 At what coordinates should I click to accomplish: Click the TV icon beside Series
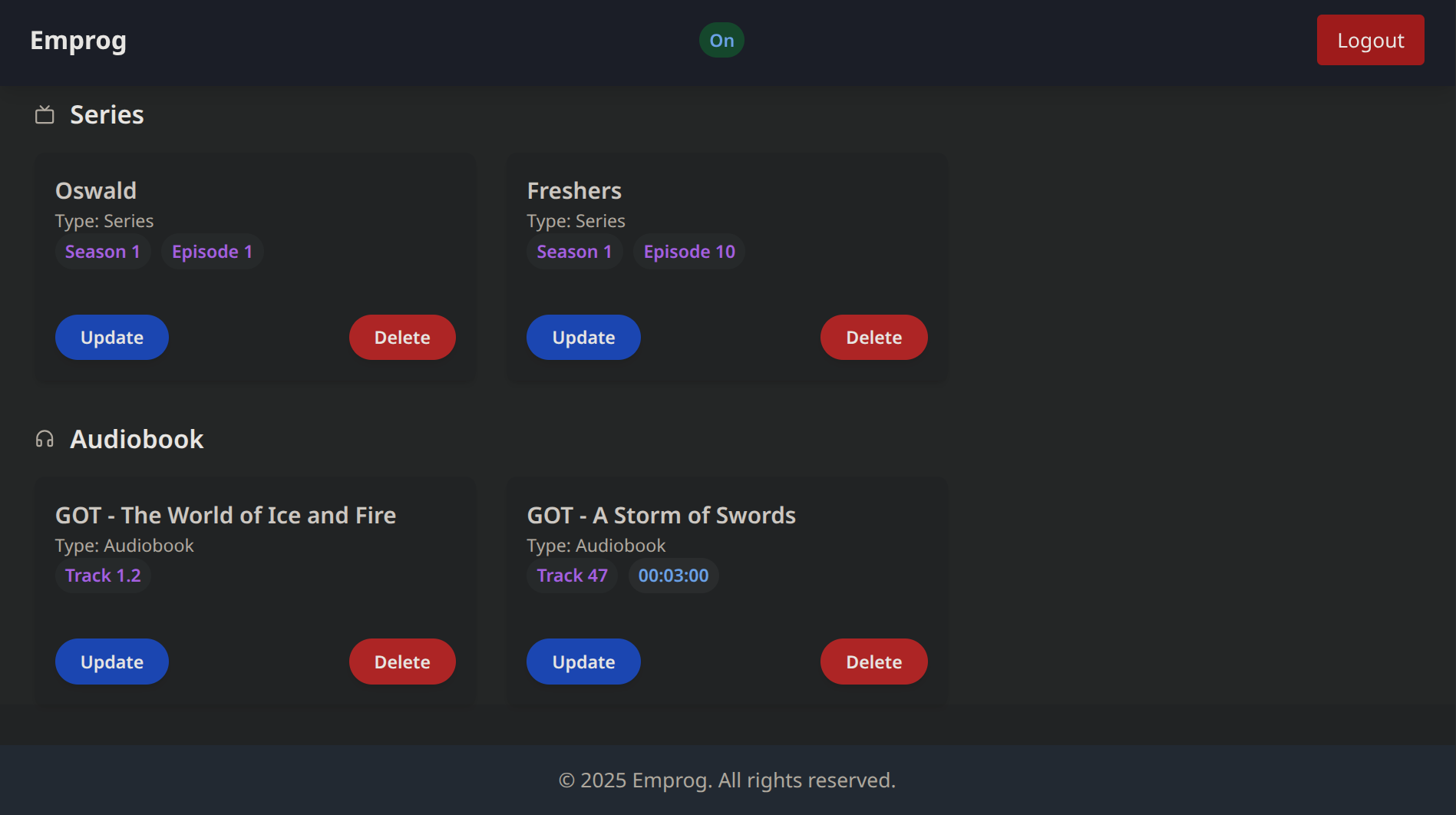coord(45,115)
